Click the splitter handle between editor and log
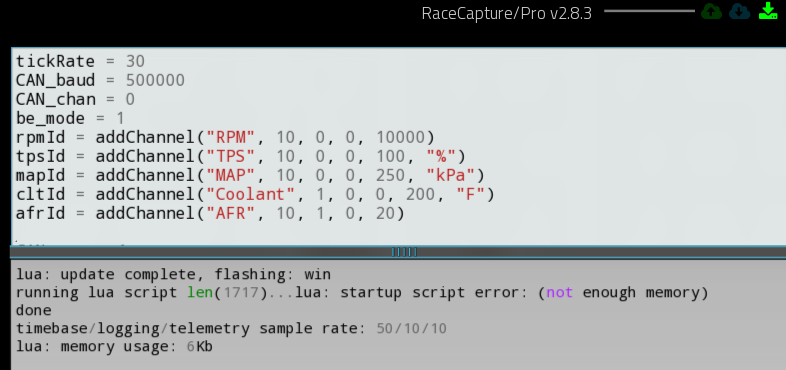Viewport: 786px width, 370px height. click(404, 252)
